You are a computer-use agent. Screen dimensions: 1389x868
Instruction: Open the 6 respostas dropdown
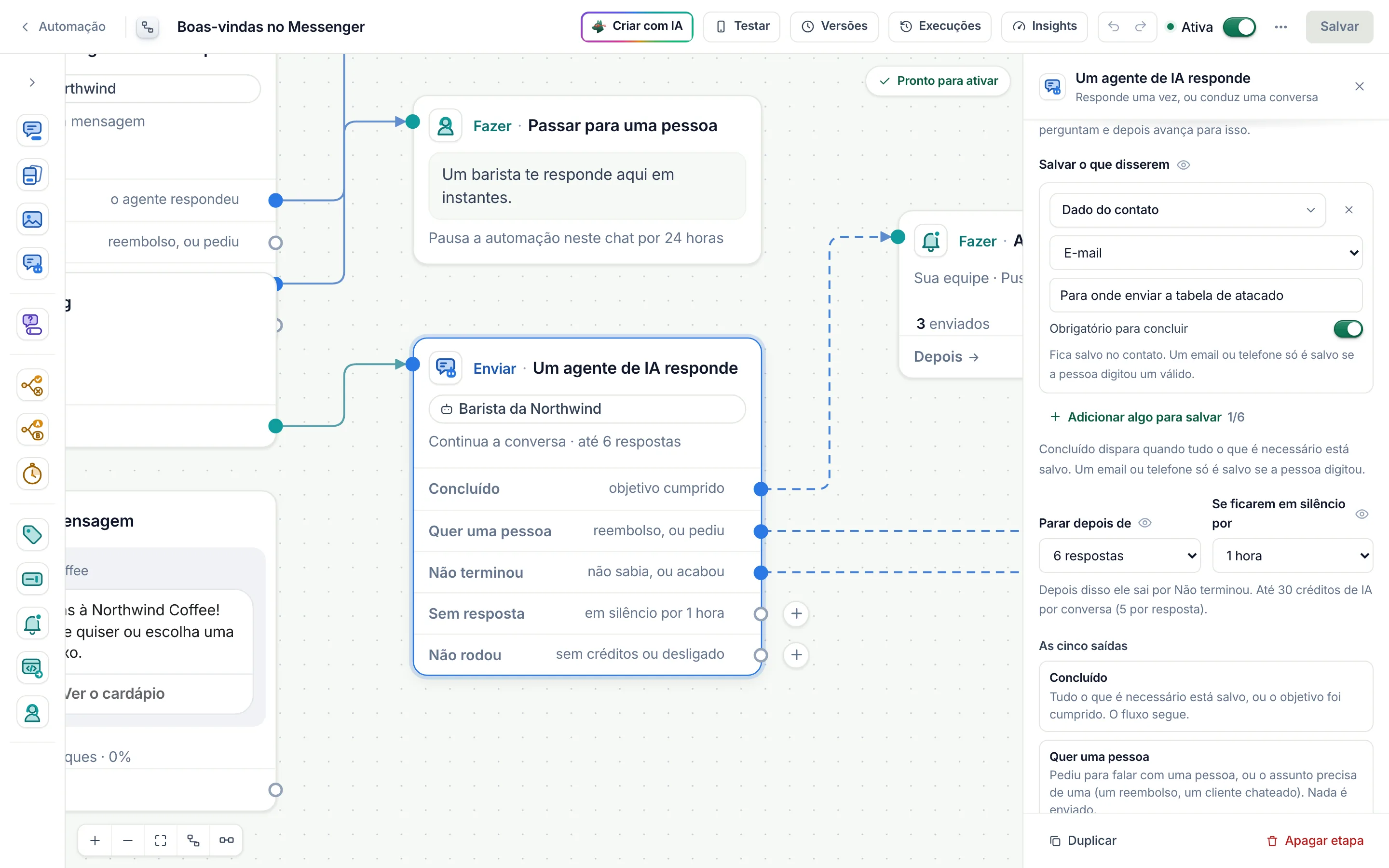1119,555
